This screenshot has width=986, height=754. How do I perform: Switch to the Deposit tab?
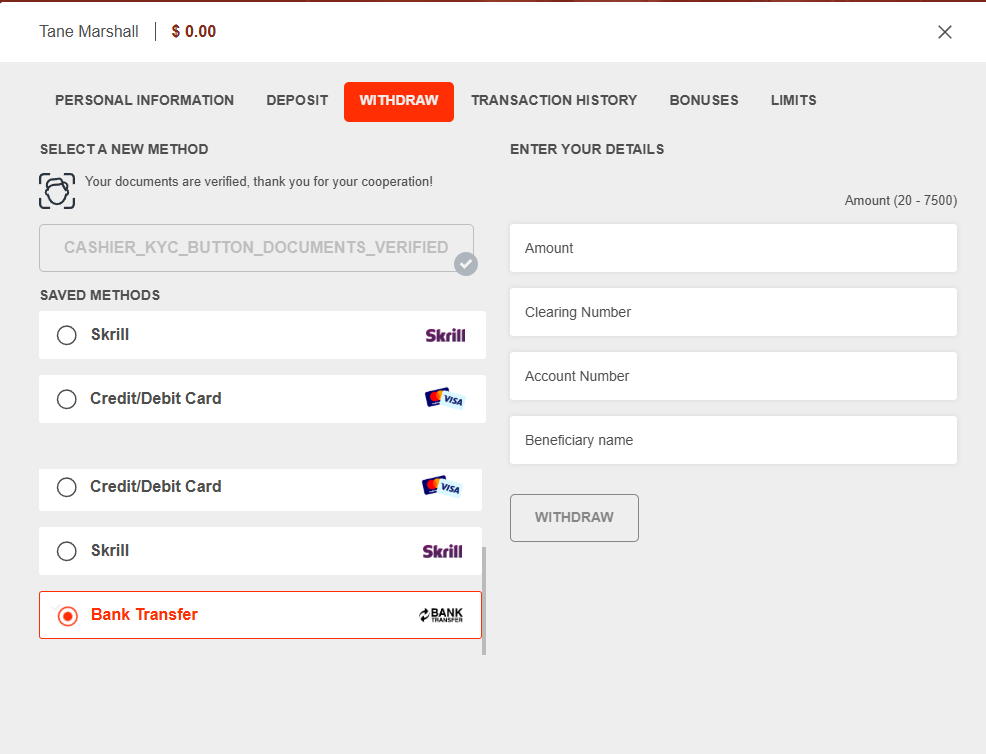coord(297,101)
